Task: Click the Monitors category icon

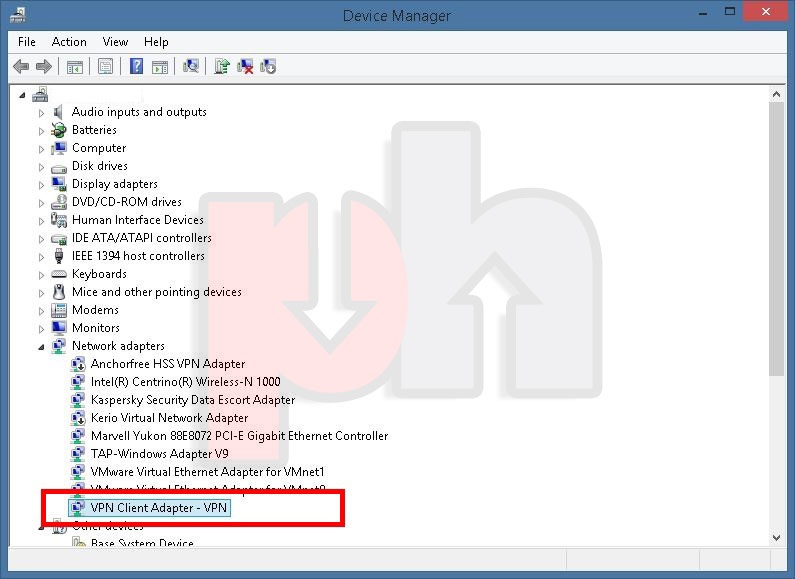Action: point(59,328)
